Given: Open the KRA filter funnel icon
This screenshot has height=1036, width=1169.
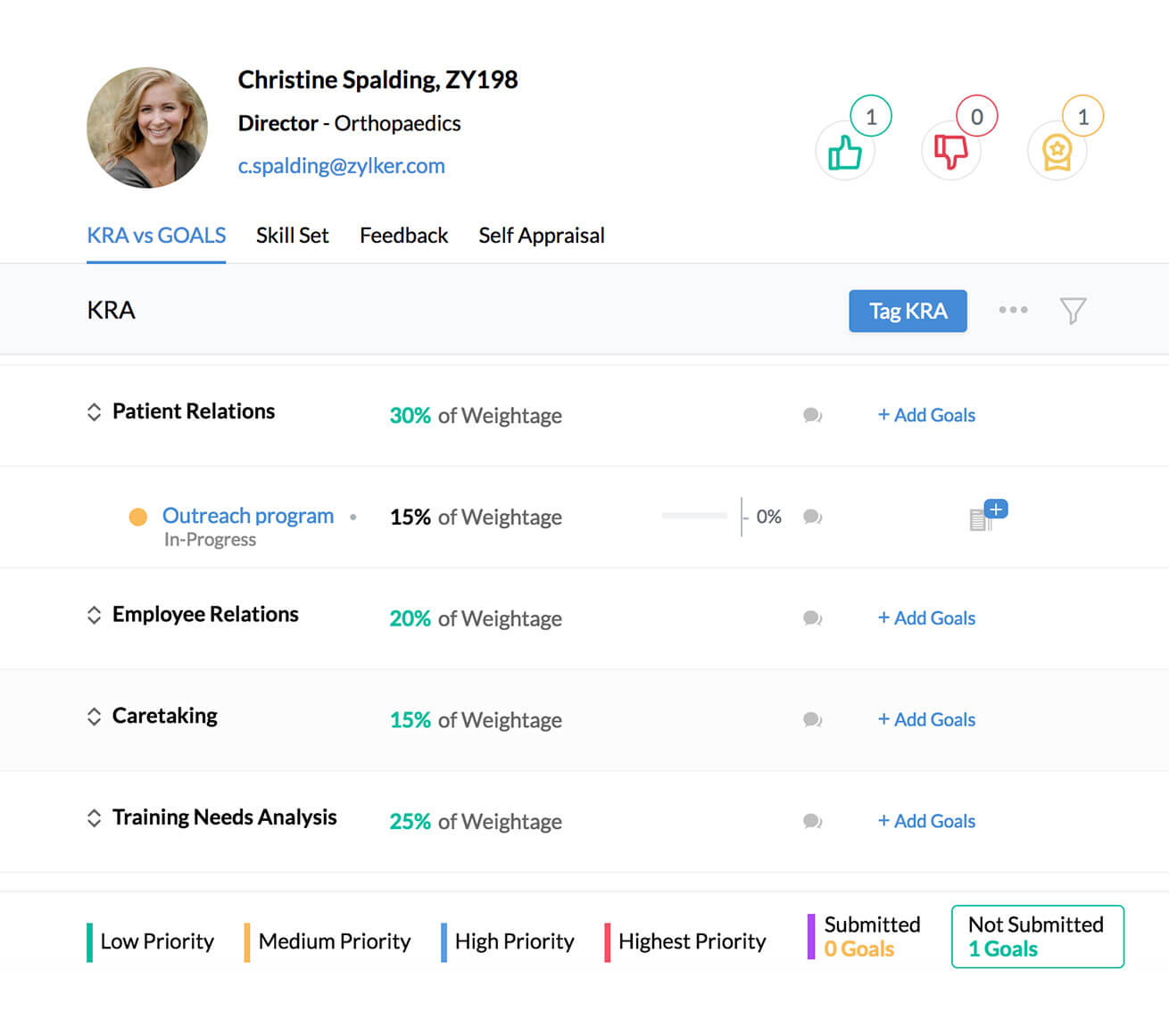Looking at the screenshot, I should click(x=1072, y=311).
